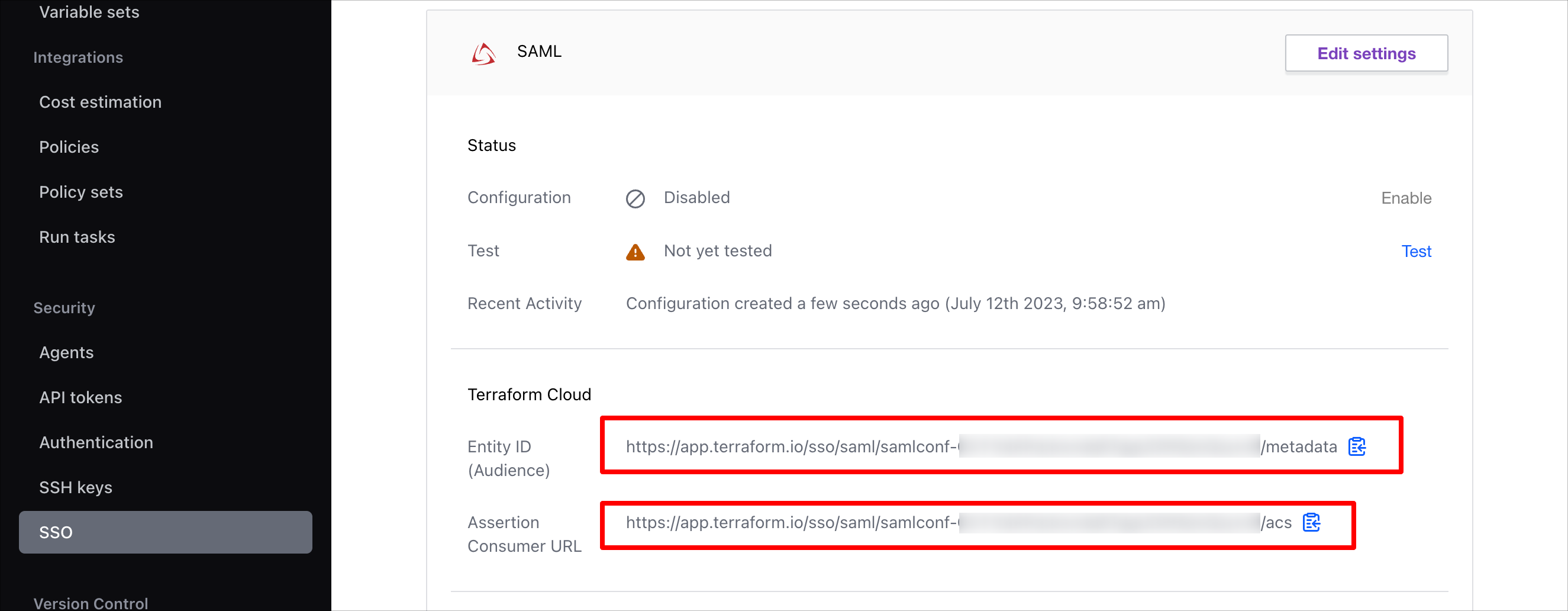Click the Not yet tested status text

point(718,250)
